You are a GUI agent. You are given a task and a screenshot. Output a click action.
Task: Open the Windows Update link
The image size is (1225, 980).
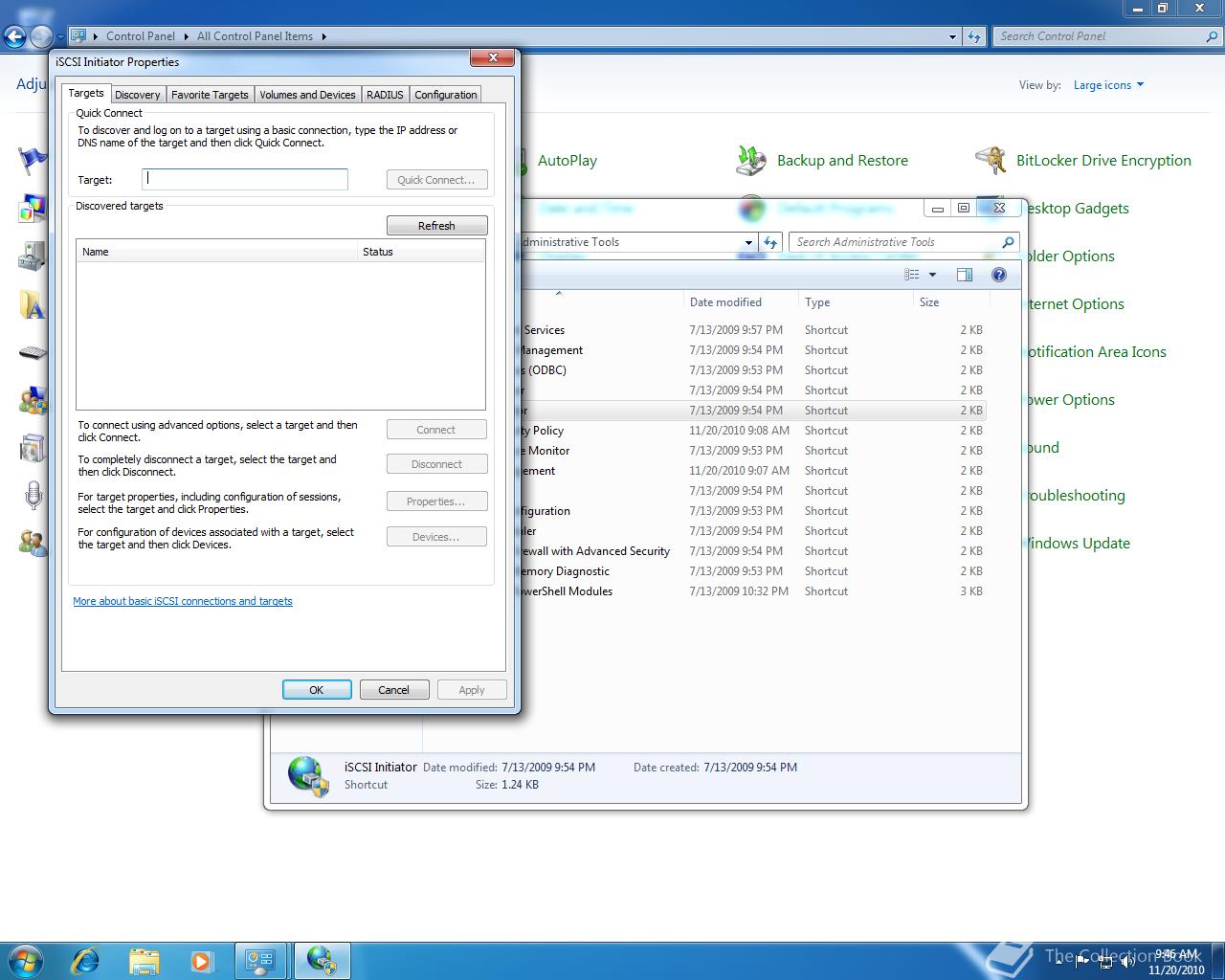[1076, 543]
